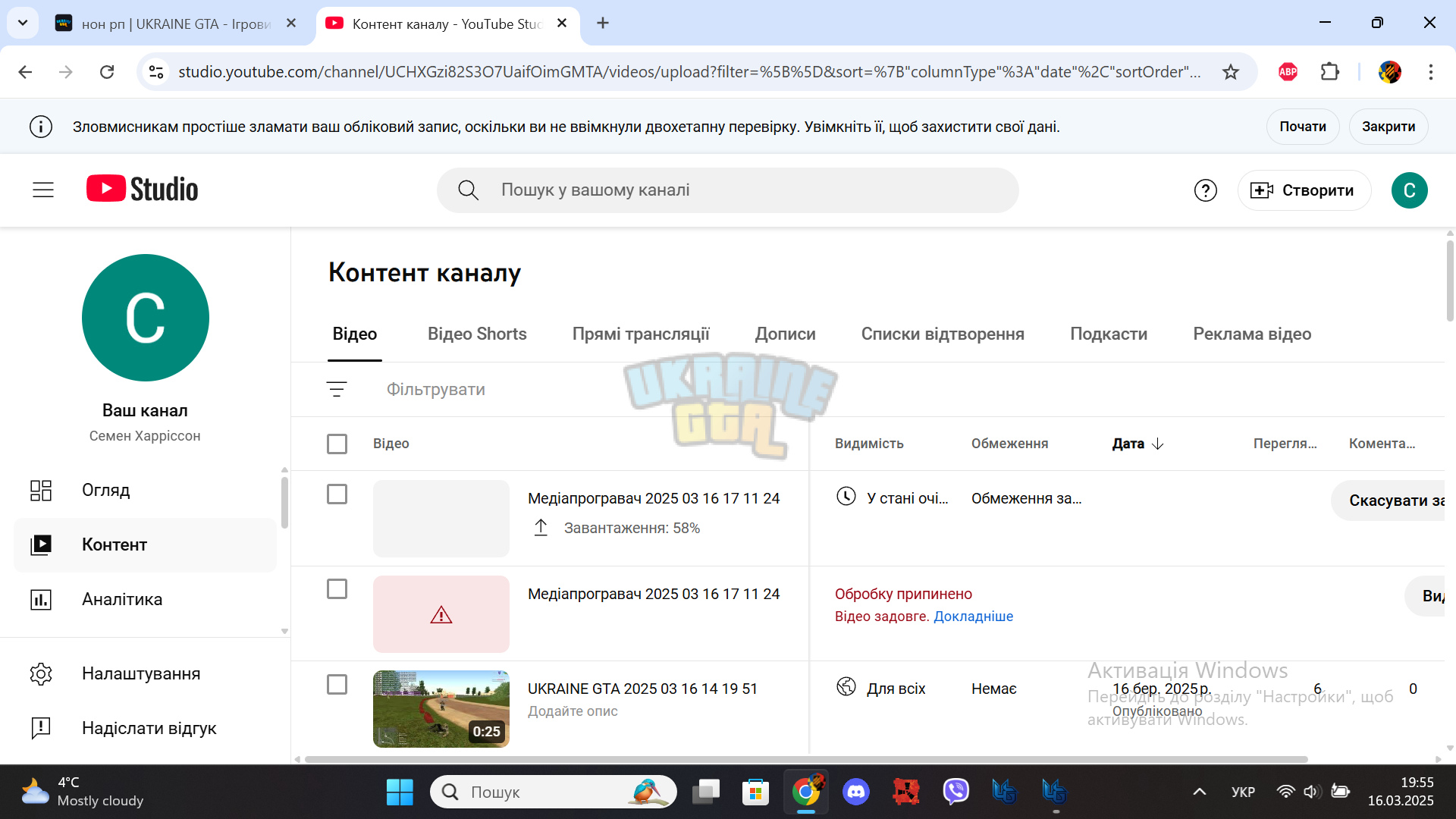1456x819 pixels.
Task: Select the Відео tab
Action: tap(355, 334)
